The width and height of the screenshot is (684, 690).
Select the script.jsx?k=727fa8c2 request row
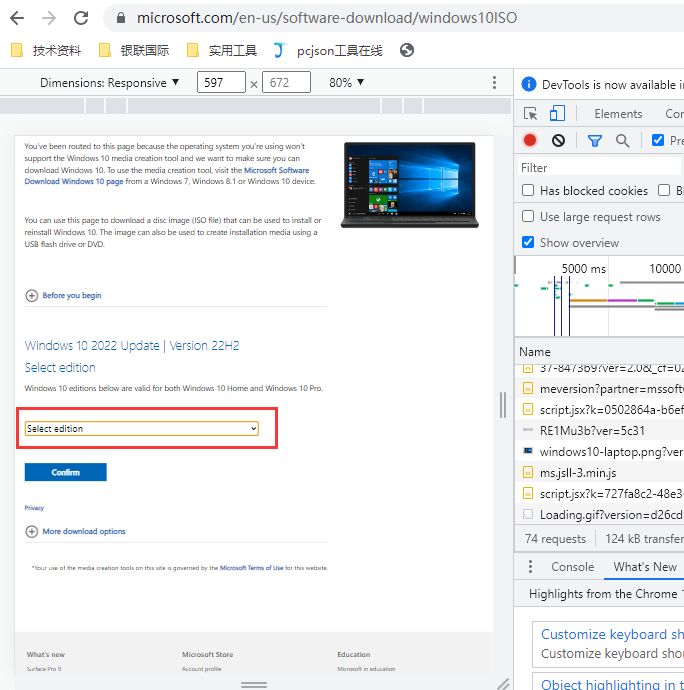click(599, 494)
